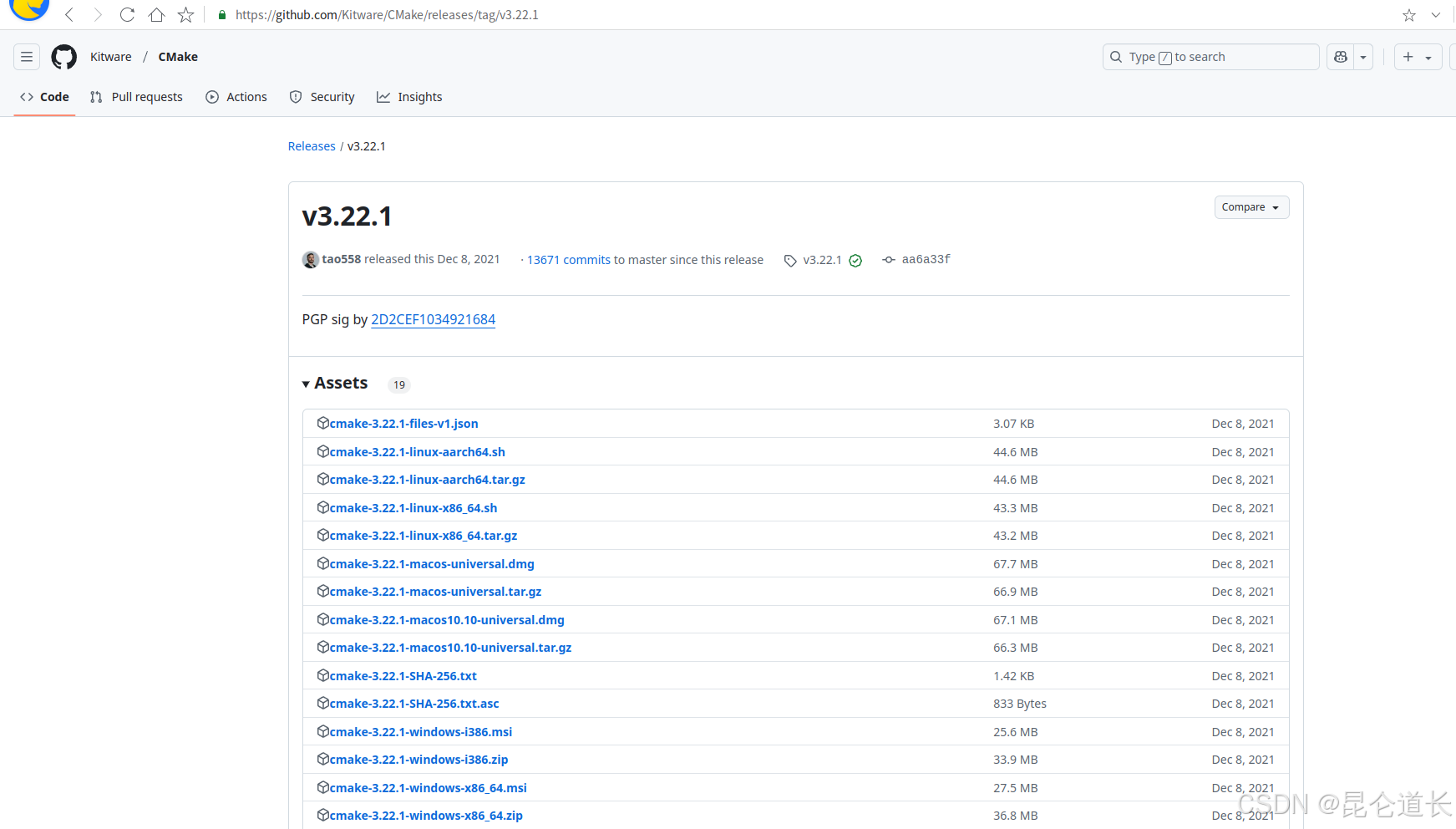Open the dropdown arrow next to Copilot

coord(1363,57)
